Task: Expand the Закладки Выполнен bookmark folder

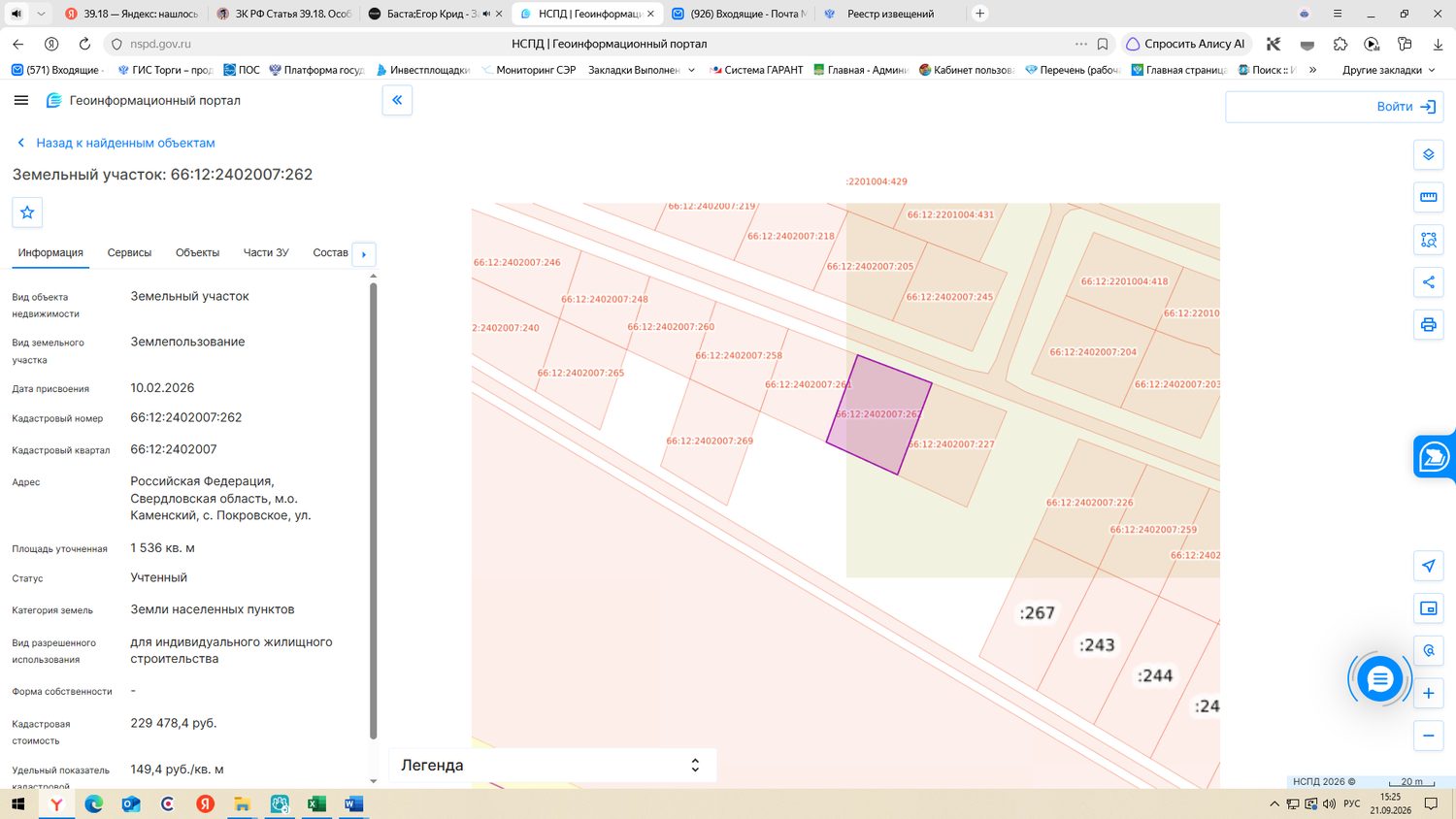Action: tap(641, 70)
